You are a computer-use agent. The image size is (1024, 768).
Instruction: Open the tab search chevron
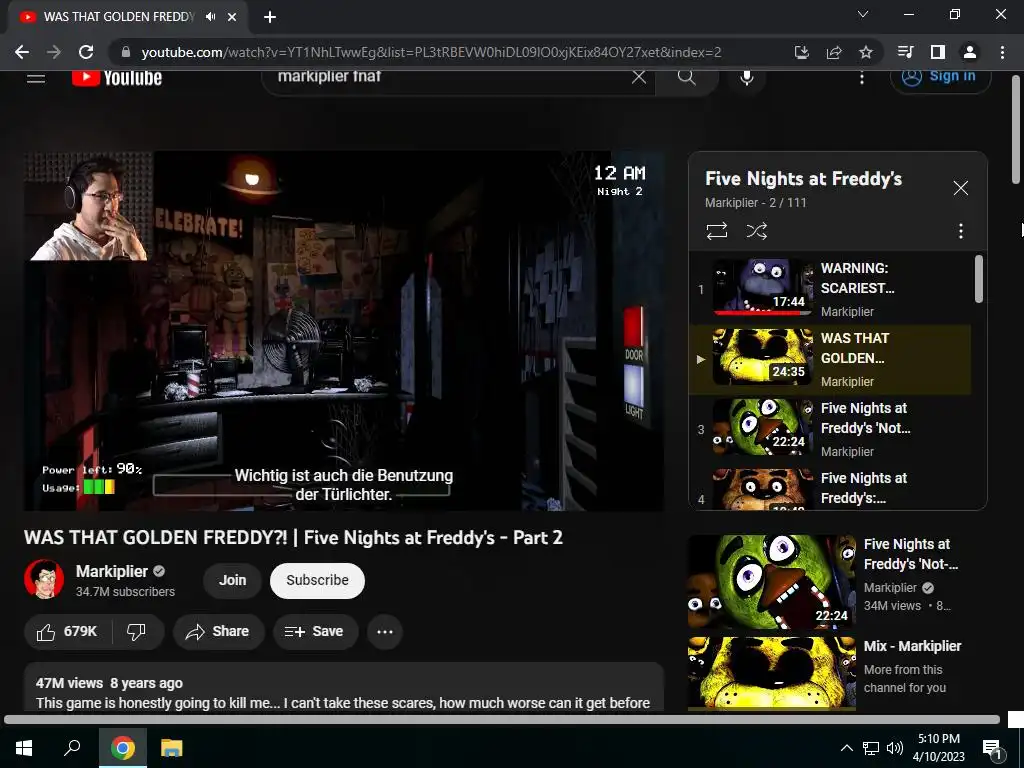tap(863, 14)
